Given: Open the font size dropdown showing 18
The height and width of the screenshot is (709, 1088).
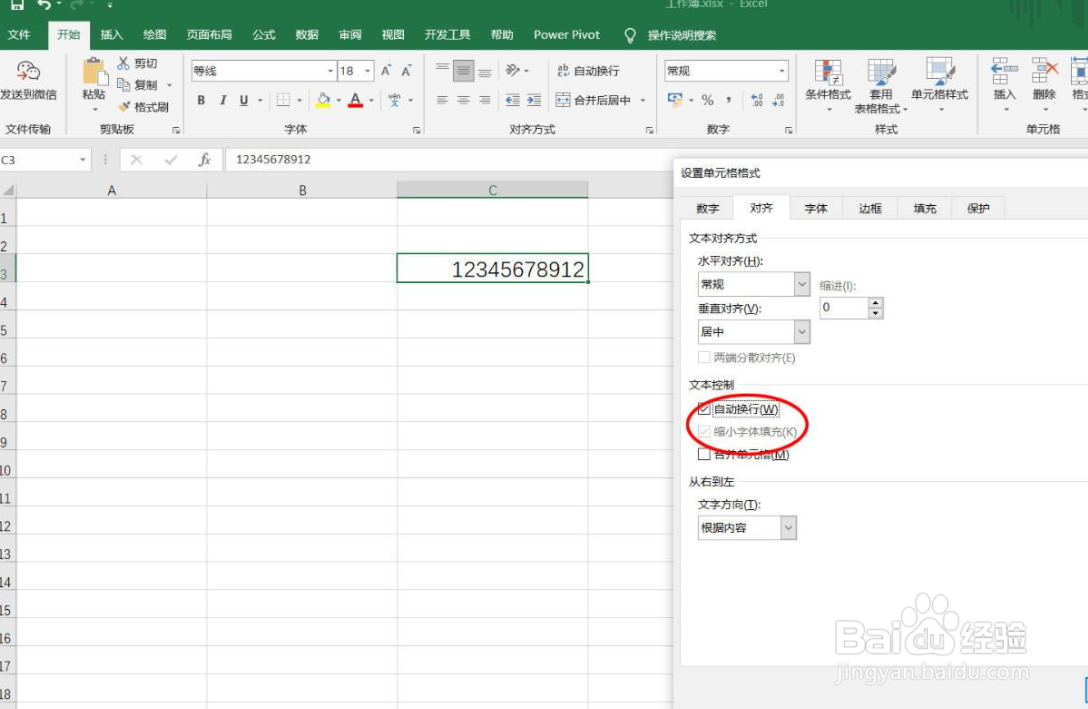Looking at the screenshot, I should [366, 70].
